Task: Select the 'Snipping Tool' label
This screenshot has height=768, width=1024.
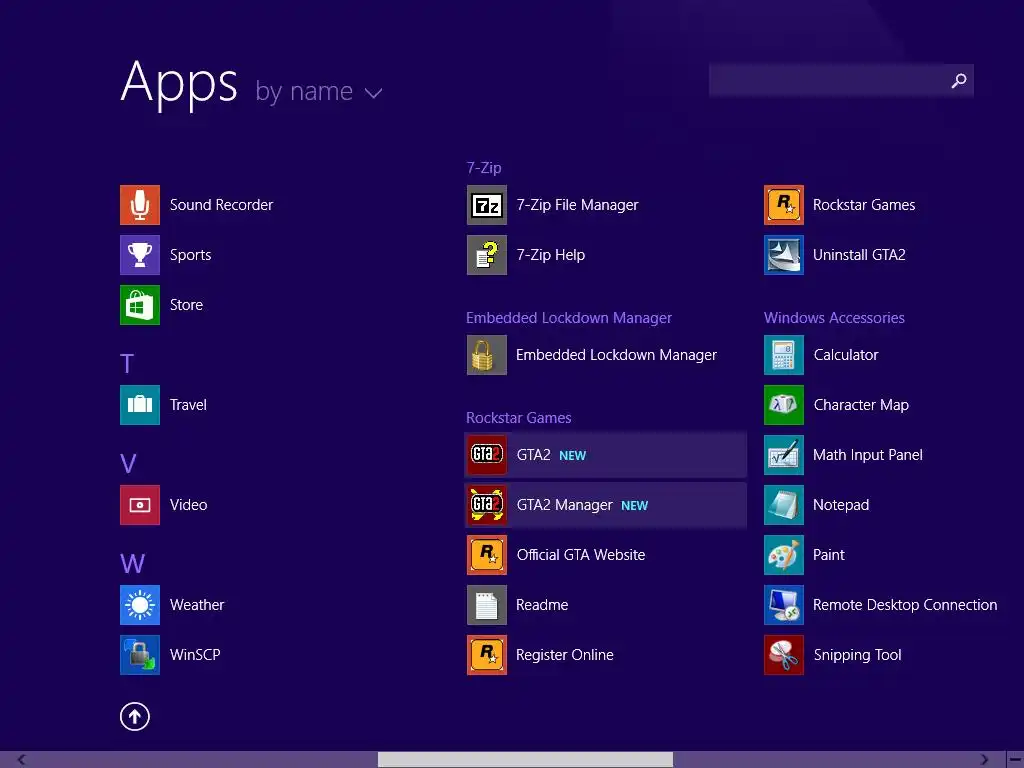Action: point(857,655)
